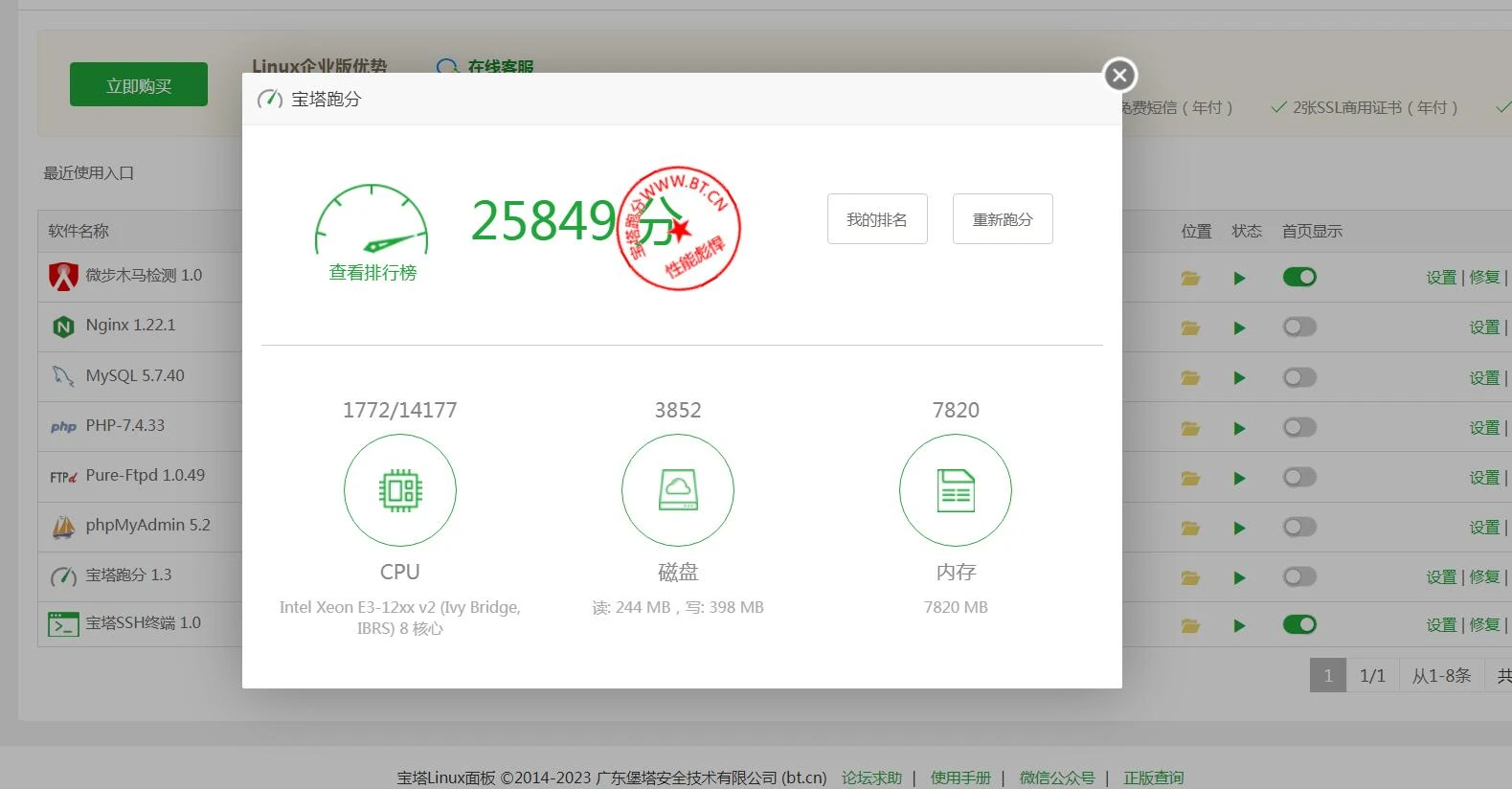Click 重新跑分 to rerun benchmark
The width and height of the screenshot is (1512, 789).
coord(1003,219)
